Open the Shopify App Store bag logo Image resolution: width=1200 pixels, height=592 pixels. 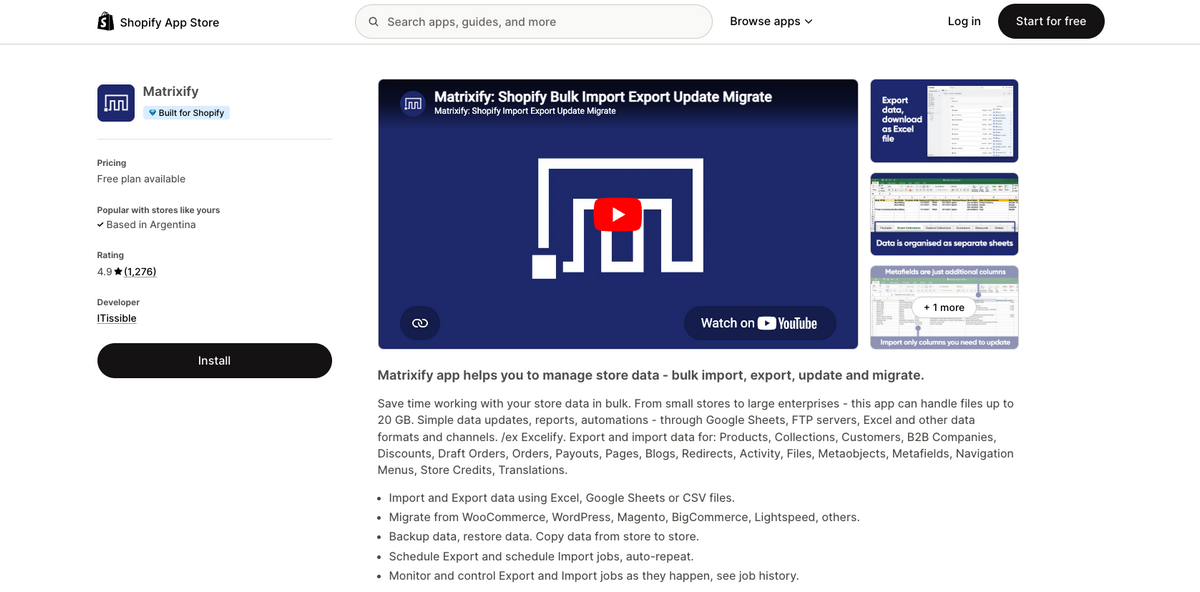pyautogui.click(x=105, y=21)
